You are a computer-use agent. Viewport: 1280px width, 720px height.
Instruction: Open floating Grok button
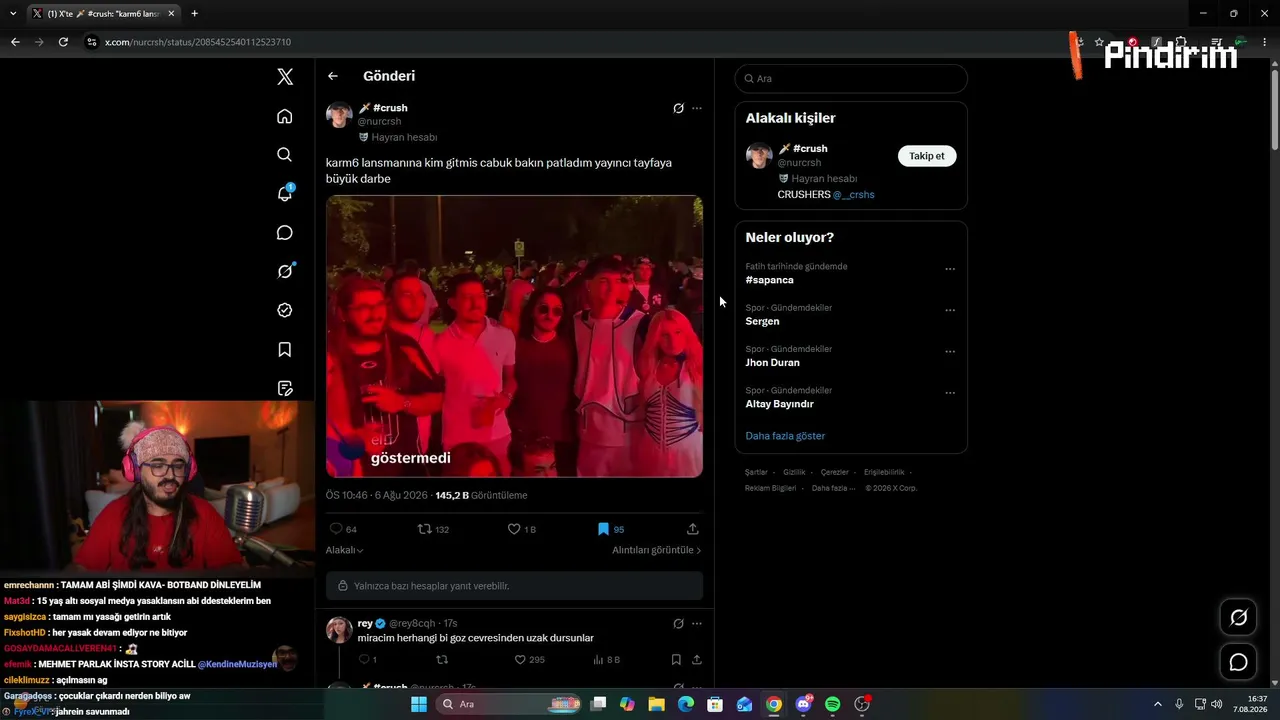tap(1238, 618)
